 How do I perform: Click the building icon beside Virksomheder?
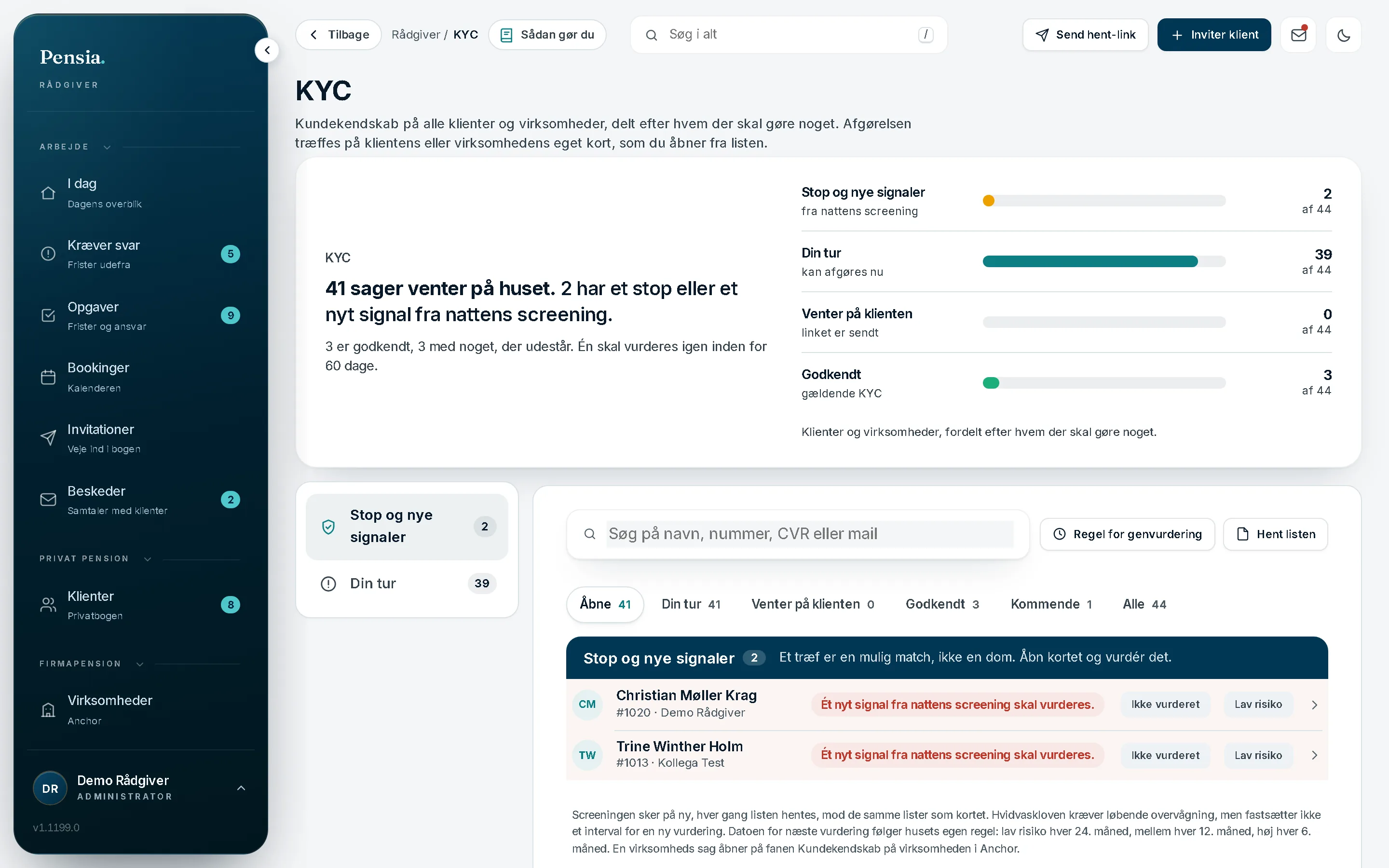(48, 709)
